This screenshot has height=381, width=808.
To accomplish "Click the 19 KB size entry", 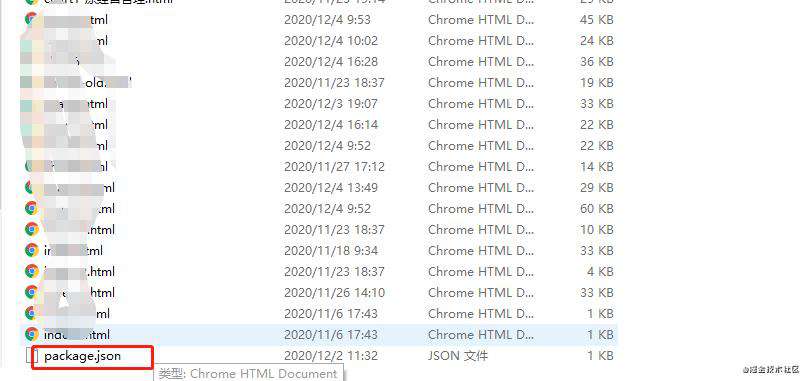I will pos(597,82).
